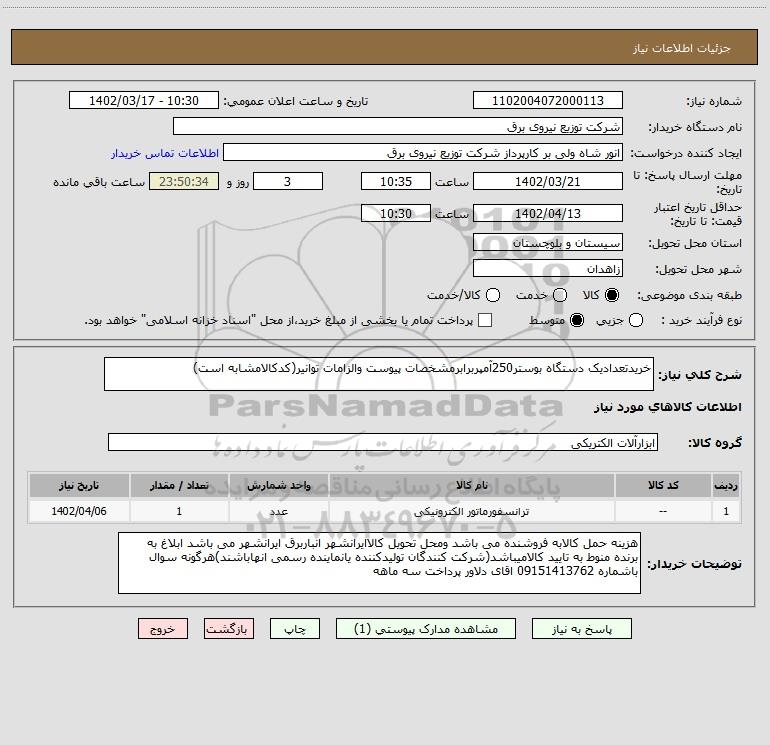Click item name cell ترانسفورماتور الکترونیکی
The width and height of the screenshot is (770, 745).
click(x=471, y=511)
